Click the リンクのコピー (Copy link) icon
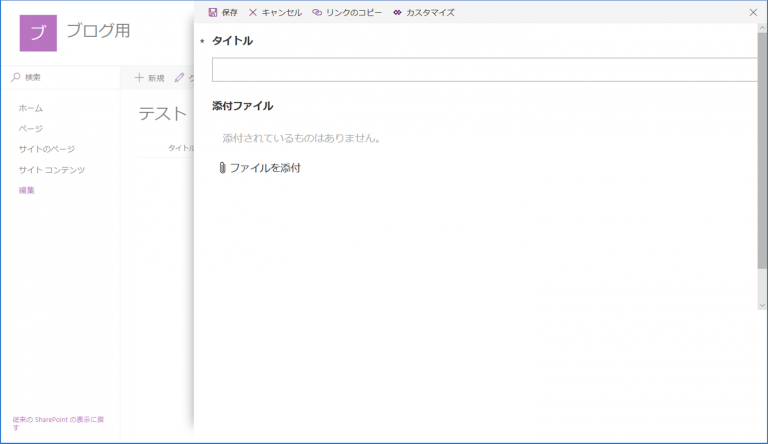The image size is (768, 444). point(317,12)
